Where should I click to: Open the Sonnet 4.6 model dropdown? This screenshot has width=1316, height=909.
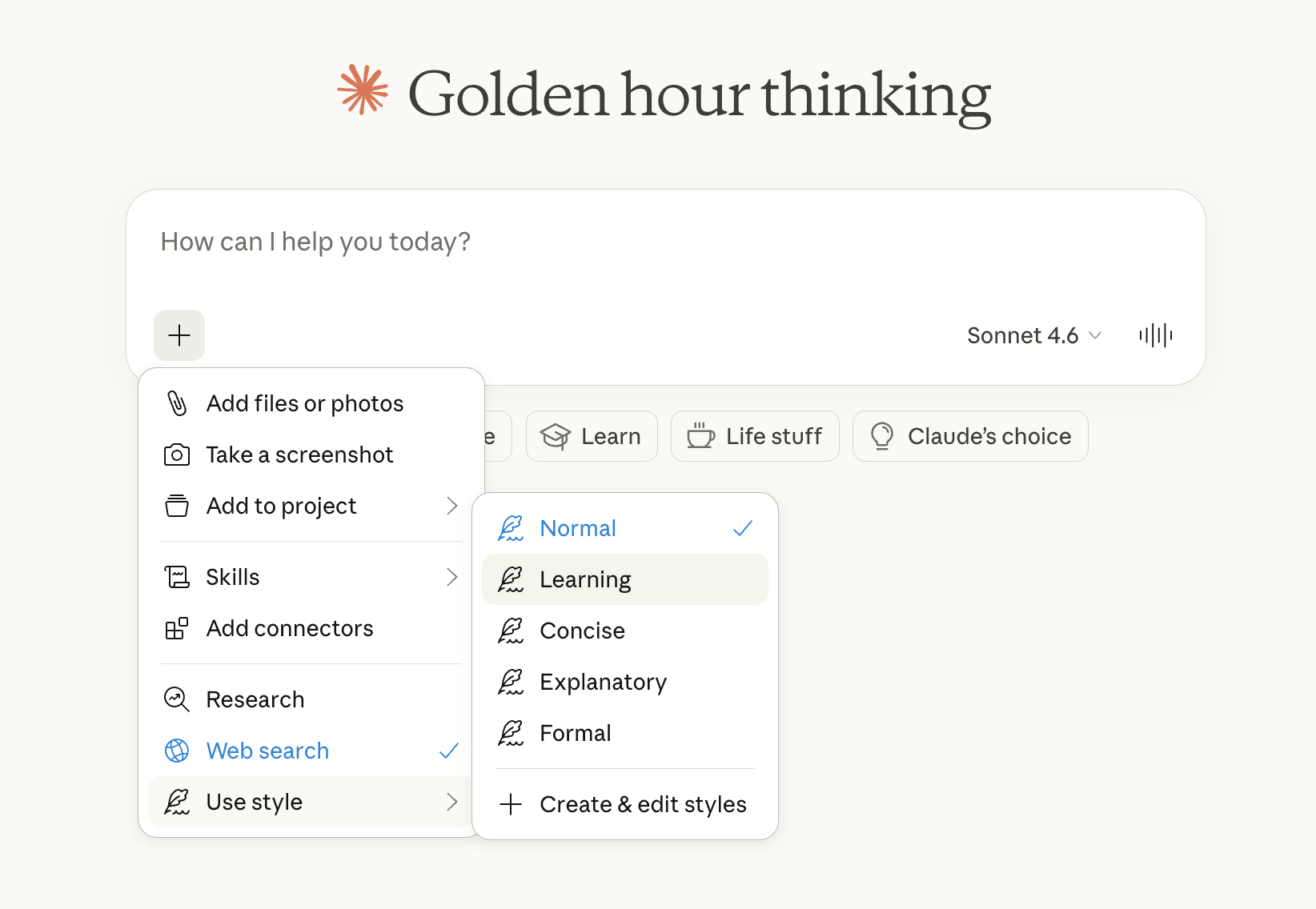[x=1033, y=335]
